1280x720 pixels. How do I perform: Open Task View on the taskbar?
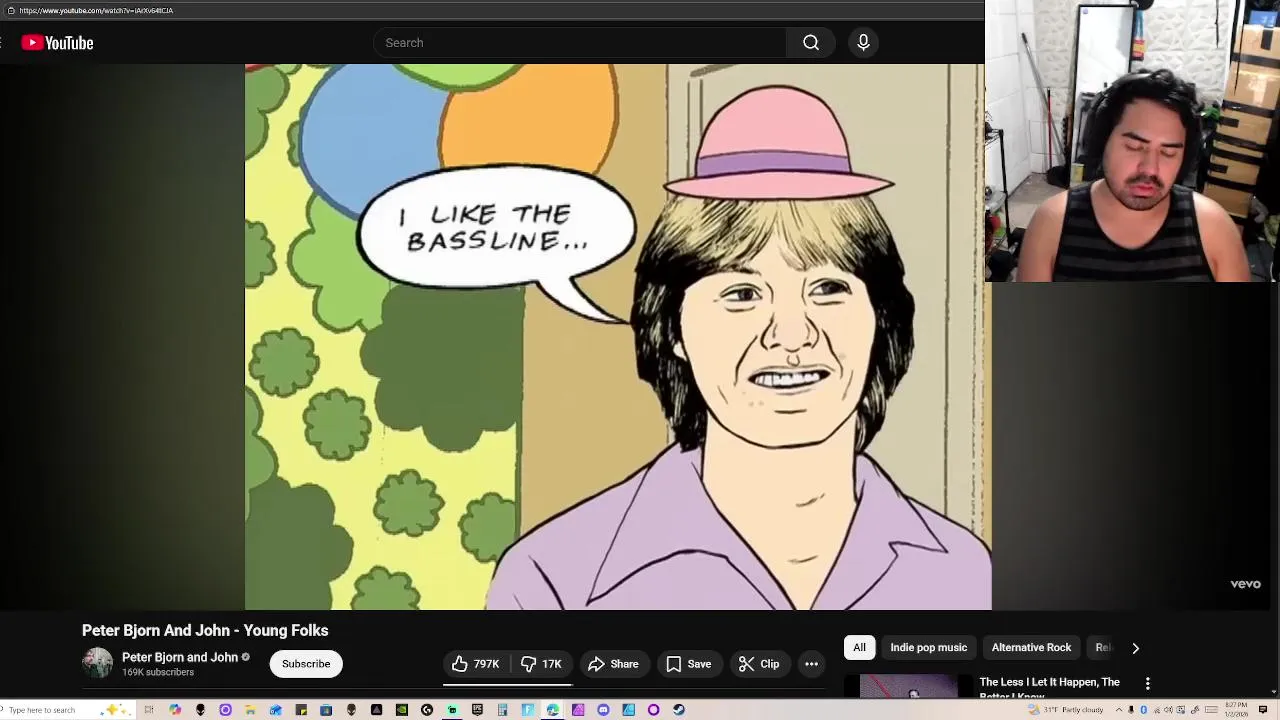coord(149,710)
